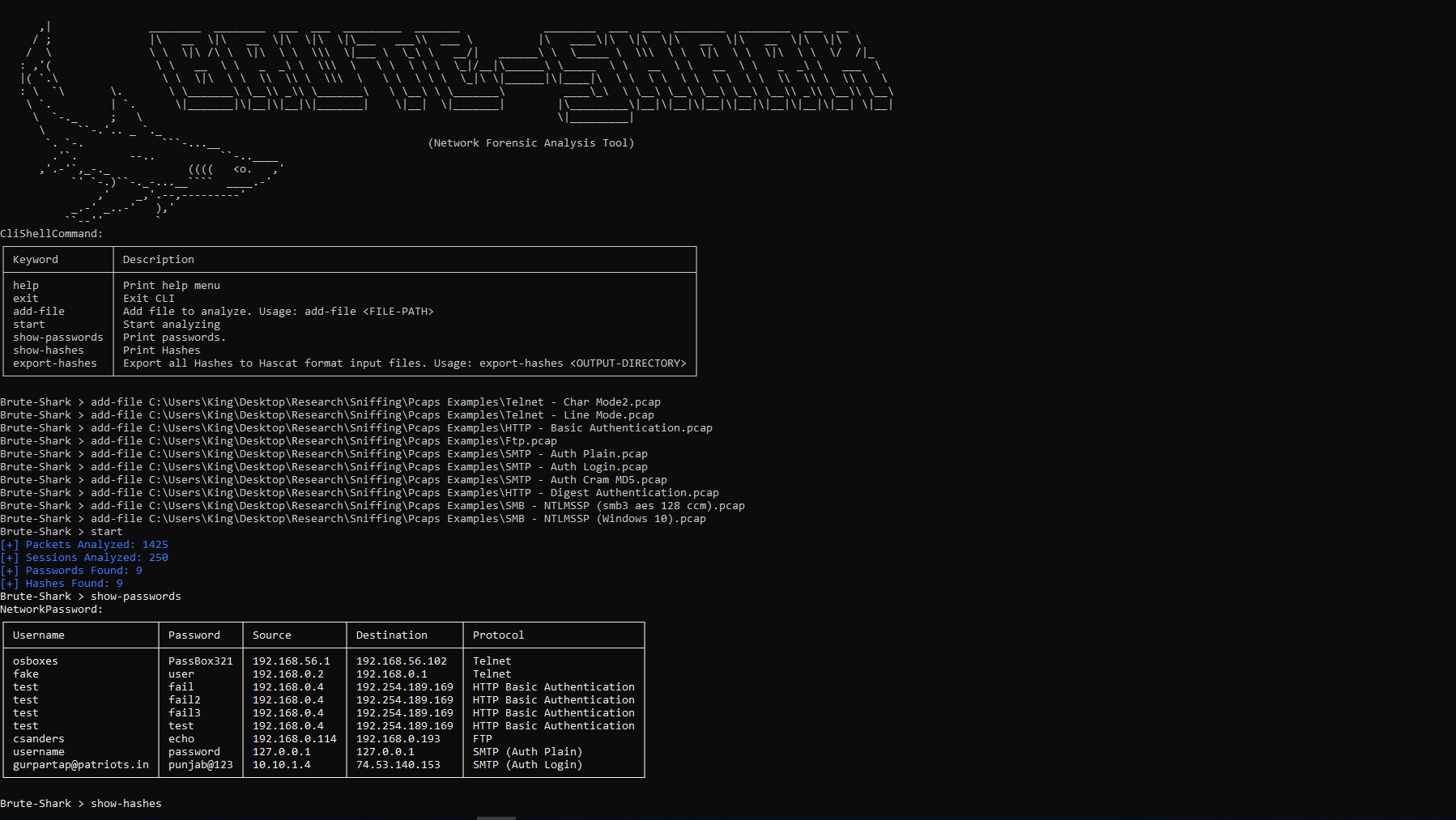Click the Password column header
This screenshot has height=820, width=1456.
click(x=194, y=635)
